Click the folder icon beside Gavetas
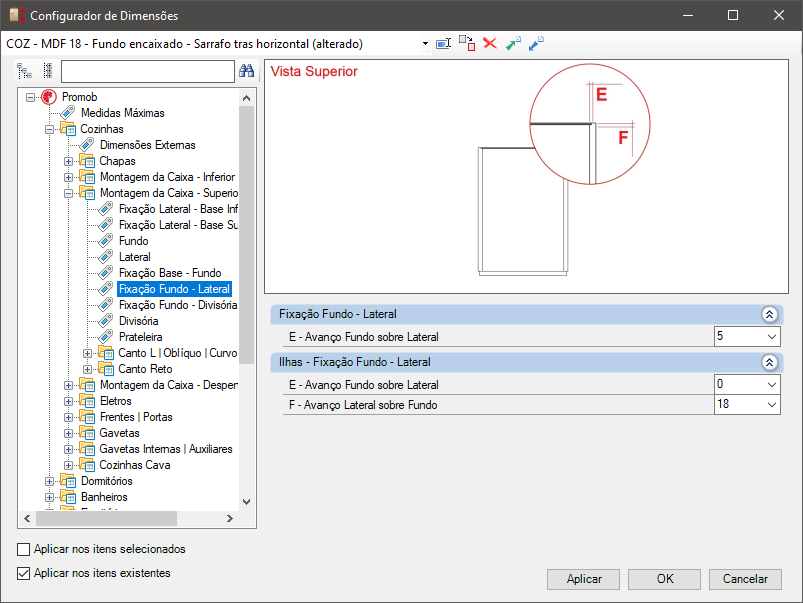Viewport: 803px width, 603px height. coord(87,433)
